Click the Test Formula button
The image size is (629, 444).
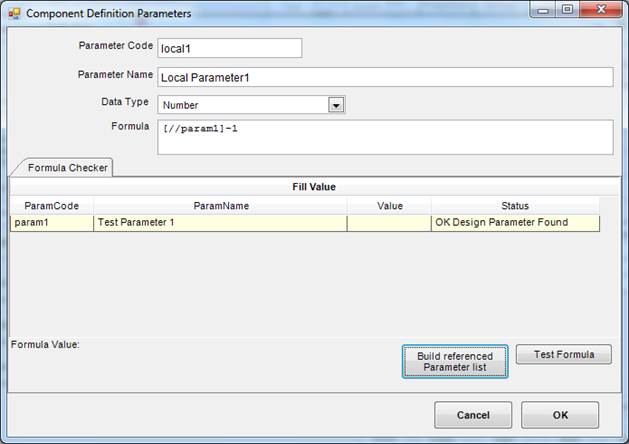pyautogui.click(x=563, y=354)
